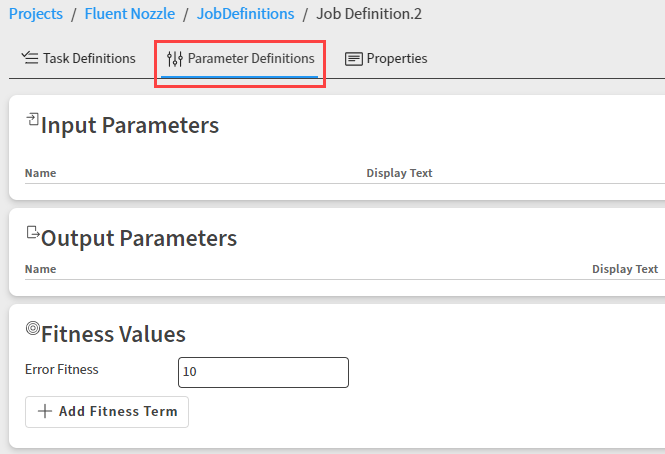Open the Fluent Nozzle breadcrumb link
The width and height of the screenshot is (665, 454).
[129, 14]
